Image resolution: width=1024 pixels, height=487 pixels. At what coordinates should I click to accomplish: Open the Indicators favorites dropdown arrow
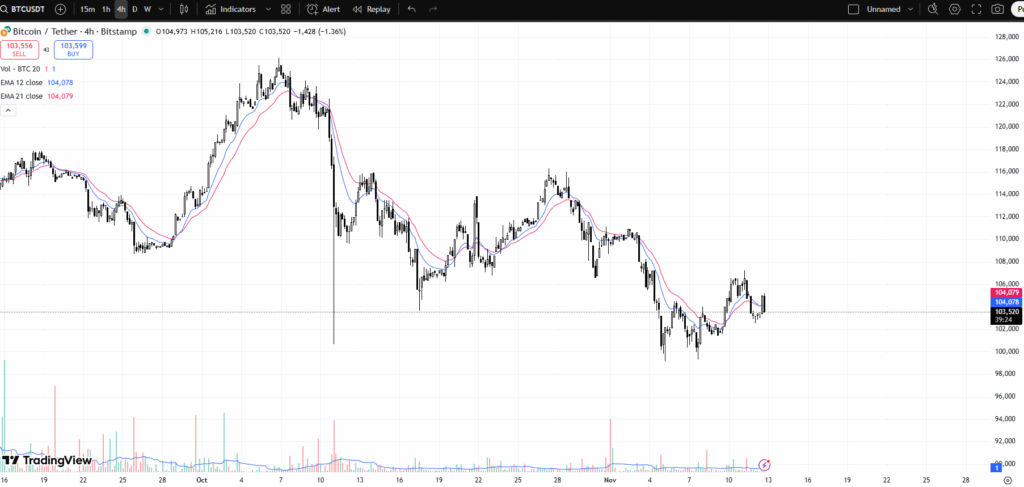(x=266, y=9)
